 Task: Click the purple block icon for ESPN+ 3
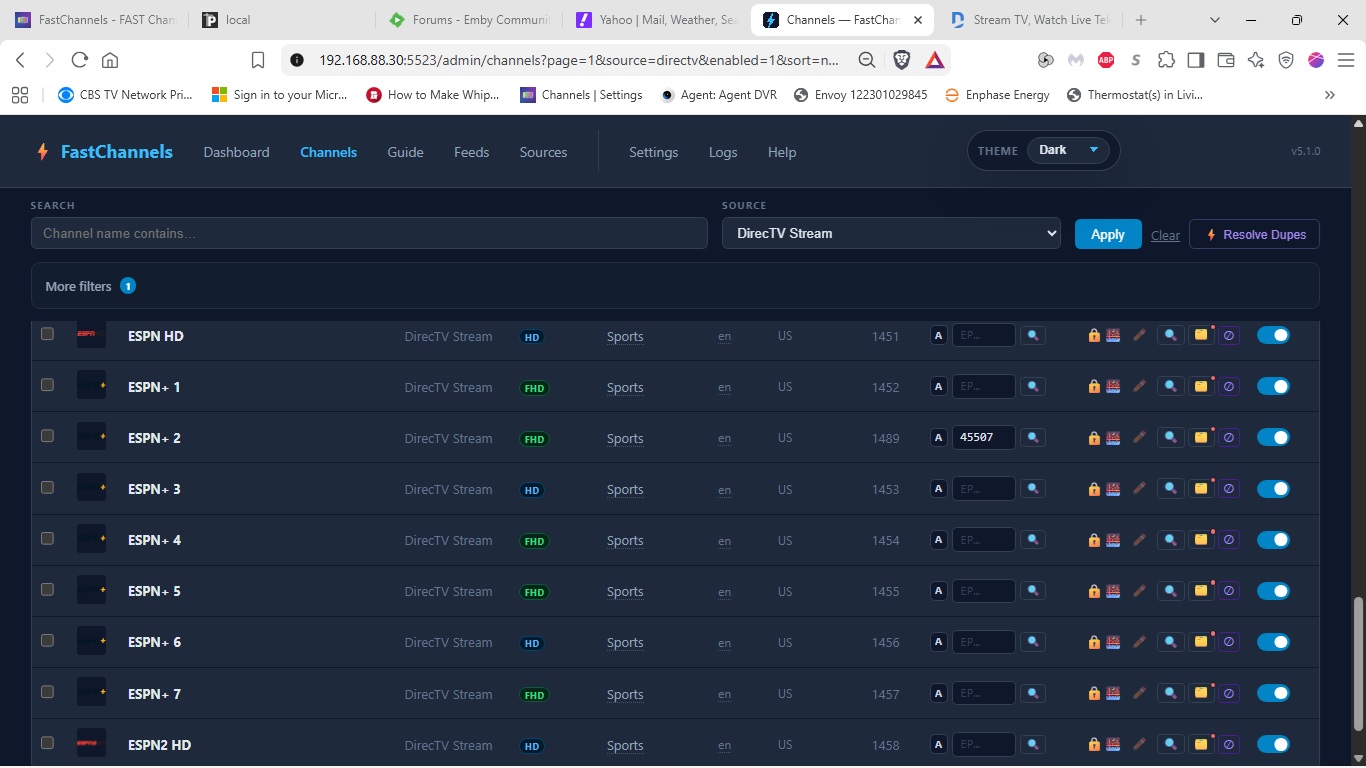tap(1229, 489)
